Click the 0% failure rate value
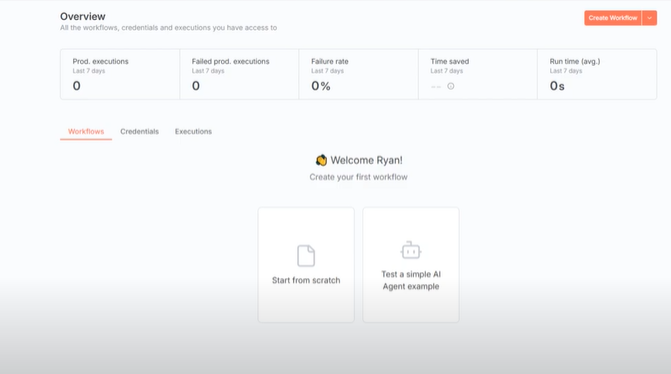The width and height of the screenshot is (671, 374). (x=321, y=86)
